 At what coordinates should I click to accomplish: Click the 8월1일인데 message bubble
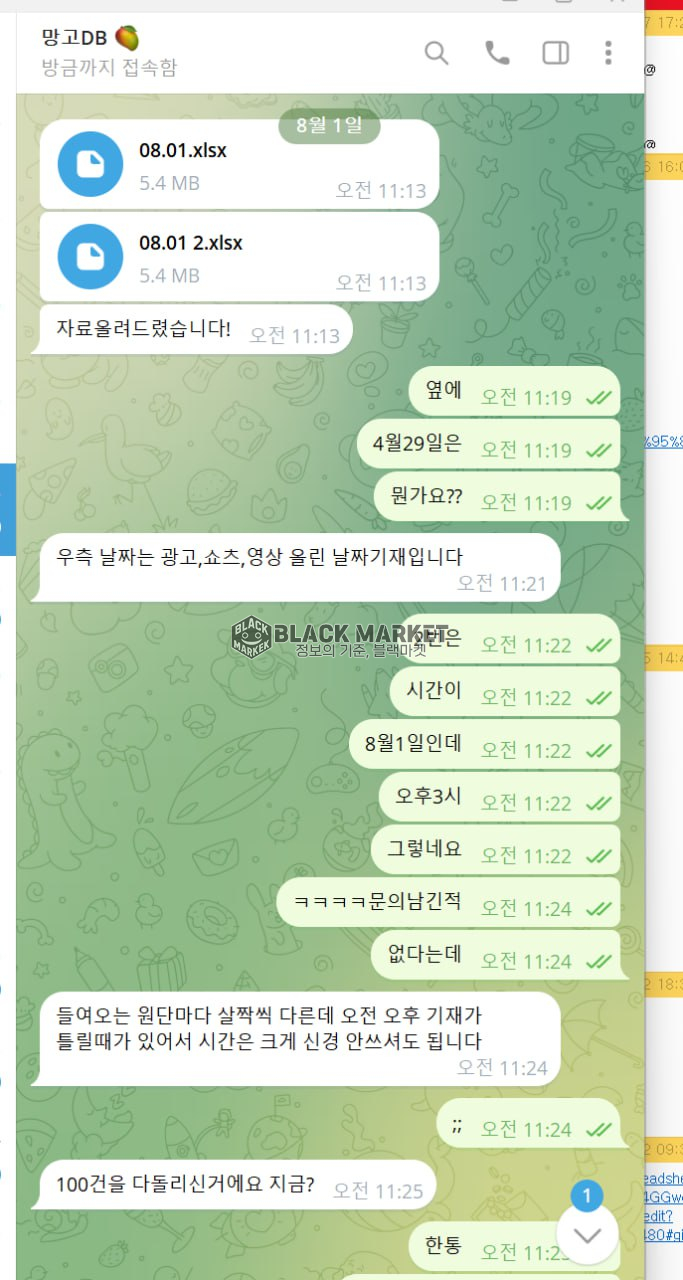point(485,745)
